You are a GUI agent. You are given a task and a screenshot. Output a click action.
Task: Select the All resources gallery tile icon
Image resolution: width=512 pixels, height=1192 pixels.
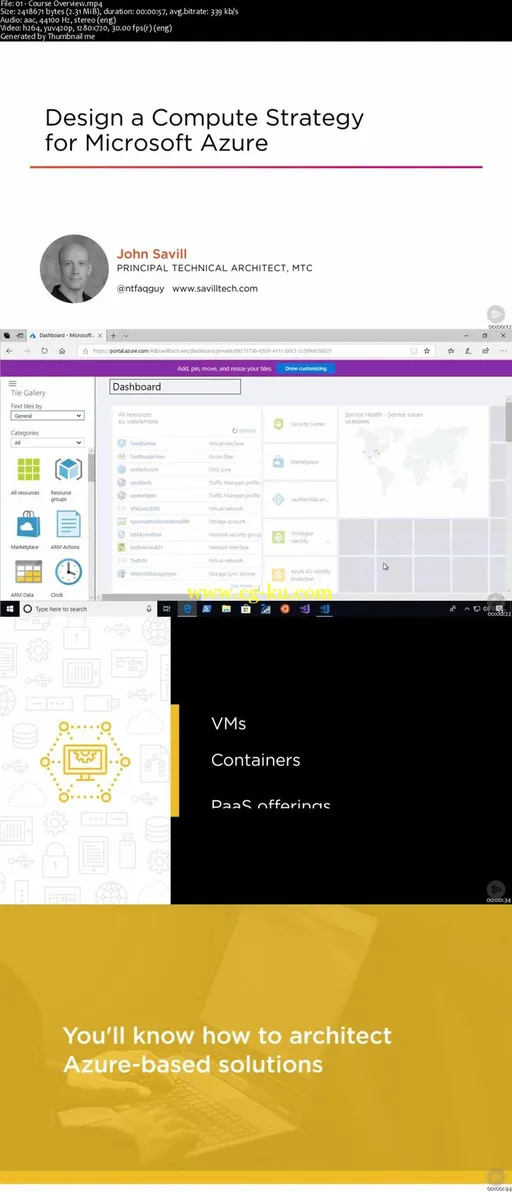pyautogui.click(x=28, y=470)
